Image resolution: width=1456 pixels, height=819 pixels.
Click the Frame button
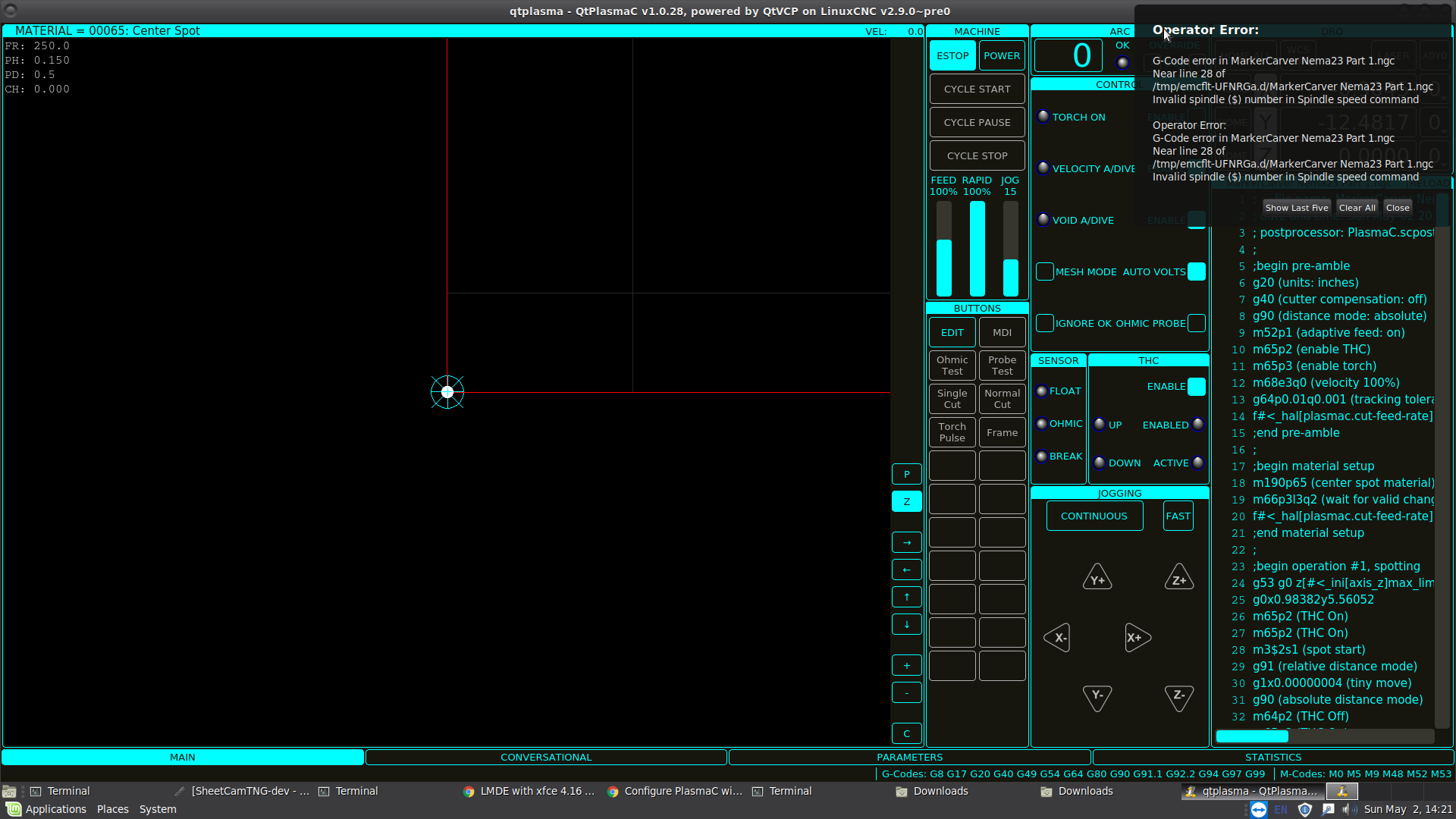pyautogui.click(x=1002, y=432)
